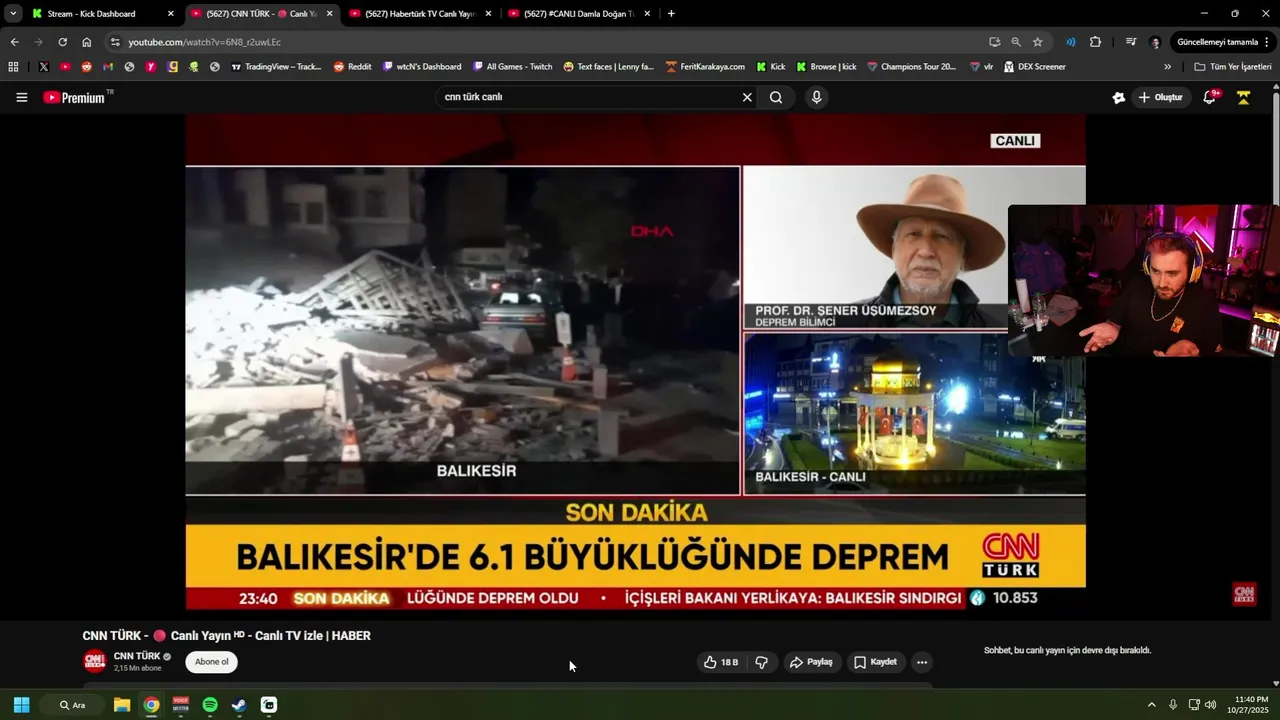1280x720 pixels.
Task: Like the CNN TÜRK live video
Action: [x=721, y=662]
